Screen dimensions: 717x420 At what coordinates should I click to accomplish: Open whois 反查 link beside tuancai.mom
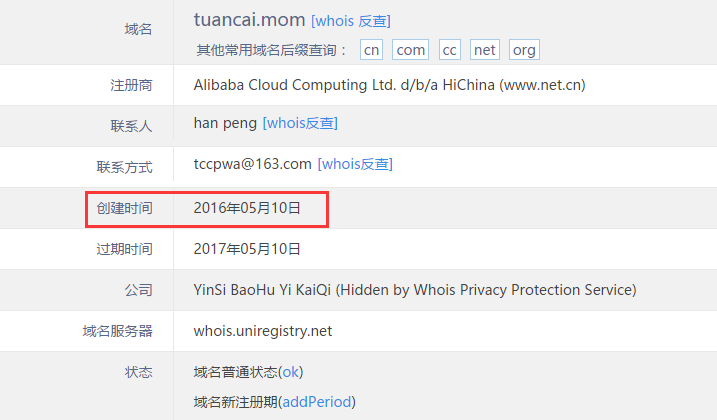coord(351,21)
